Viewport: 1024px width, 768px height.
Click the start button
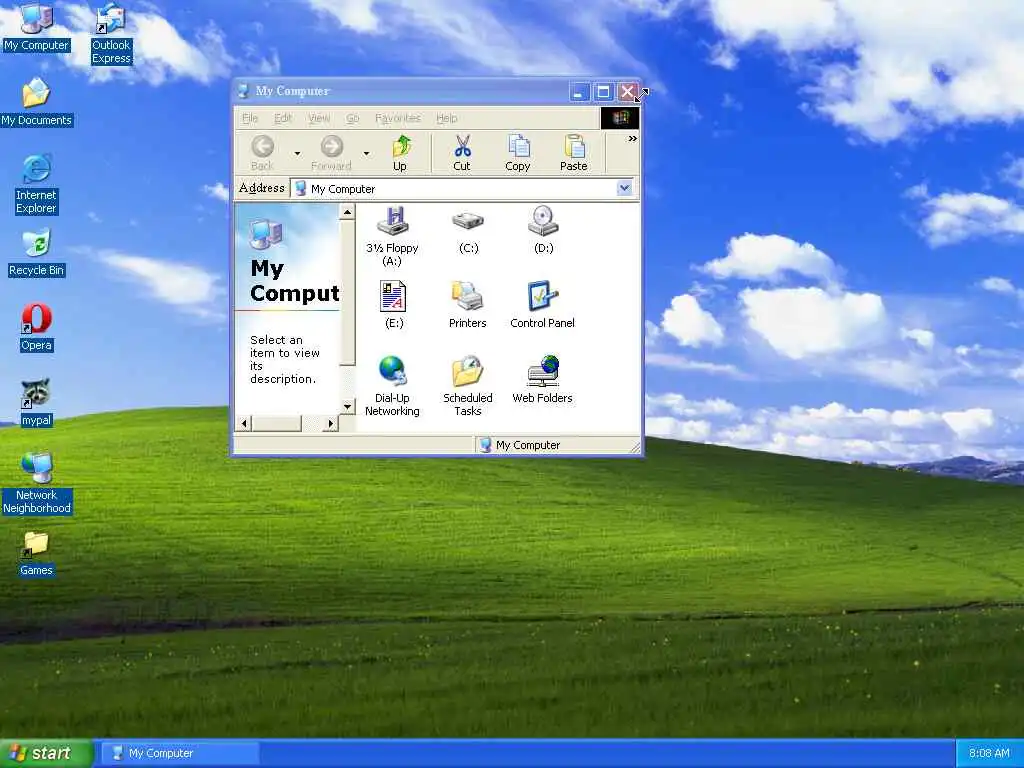tap(46, 754)
